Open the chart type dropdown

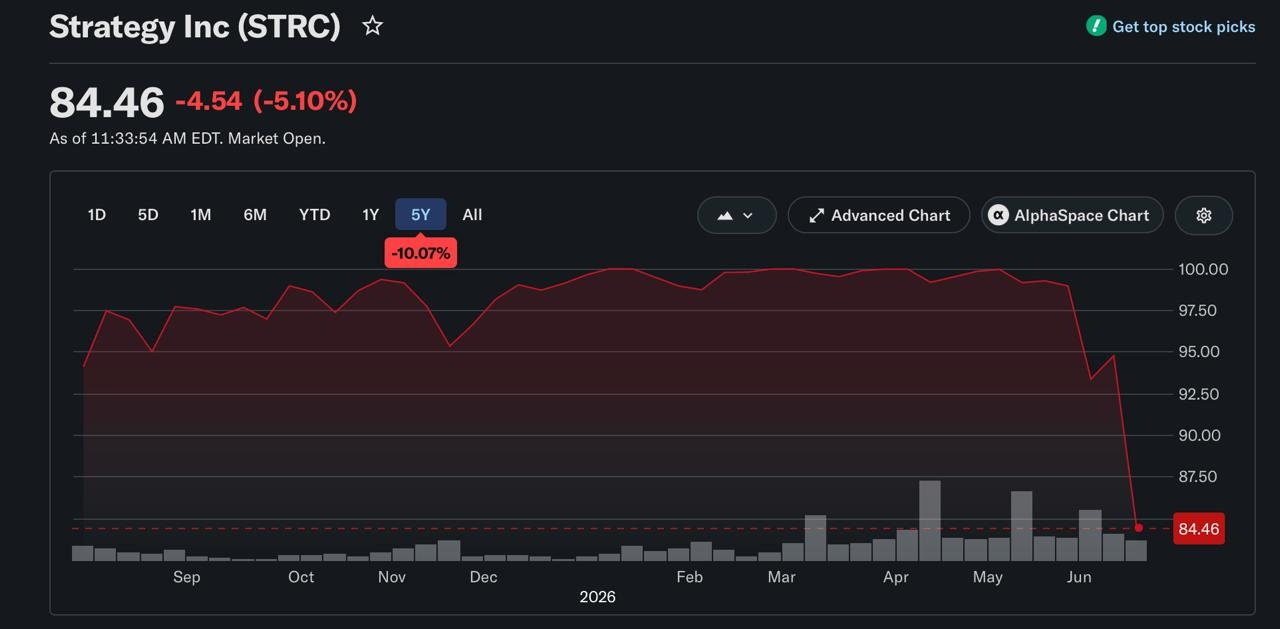736,215
